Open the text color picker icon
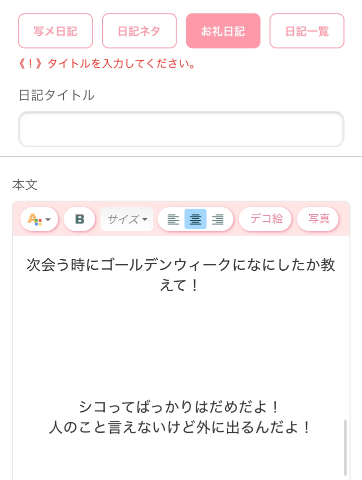 34,219
